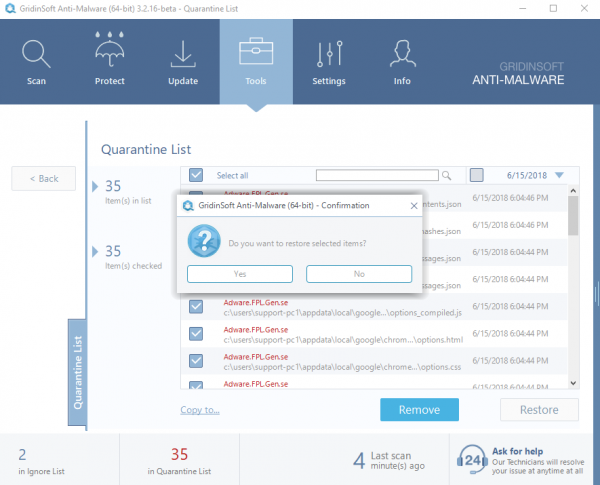Go back with the < Back button
This screenshot has width=600, height=485.
click(44, 178)
